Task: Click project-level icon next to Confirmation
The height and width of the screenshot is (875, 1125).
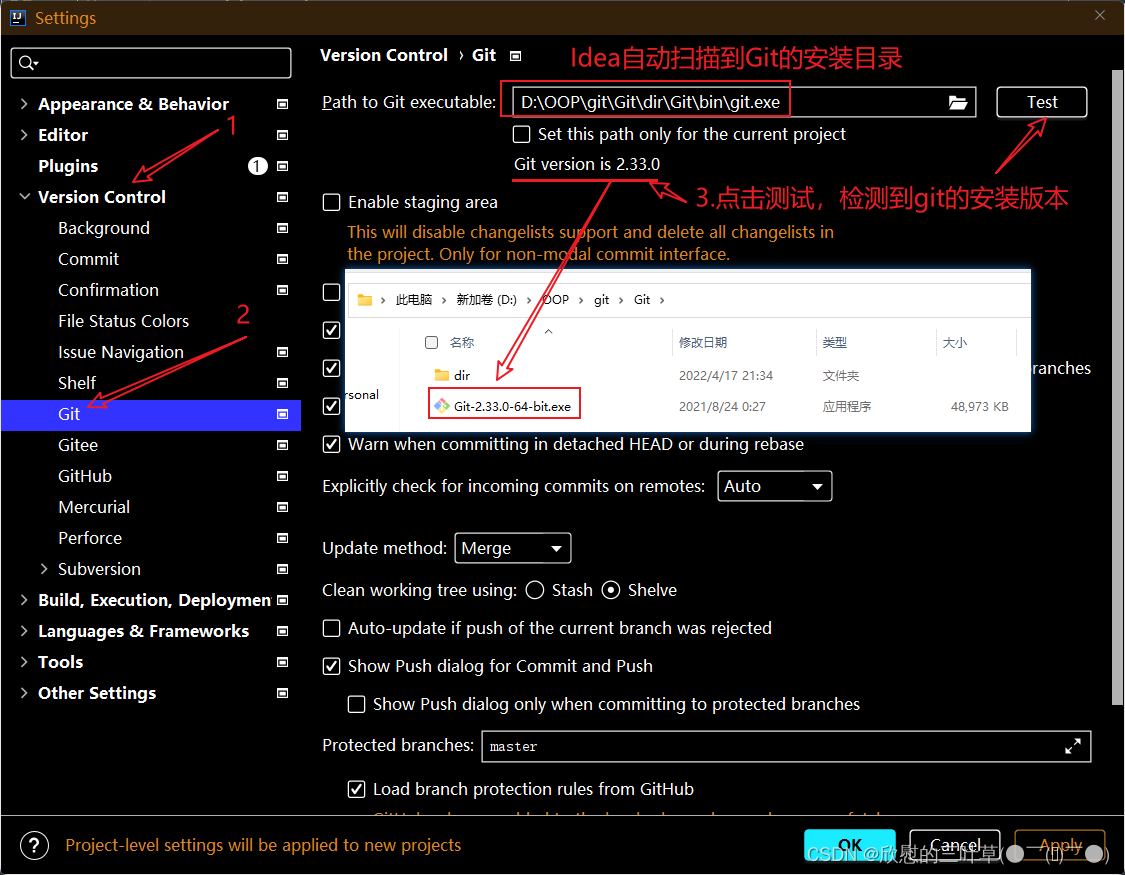Action: (x=283, y=290)
